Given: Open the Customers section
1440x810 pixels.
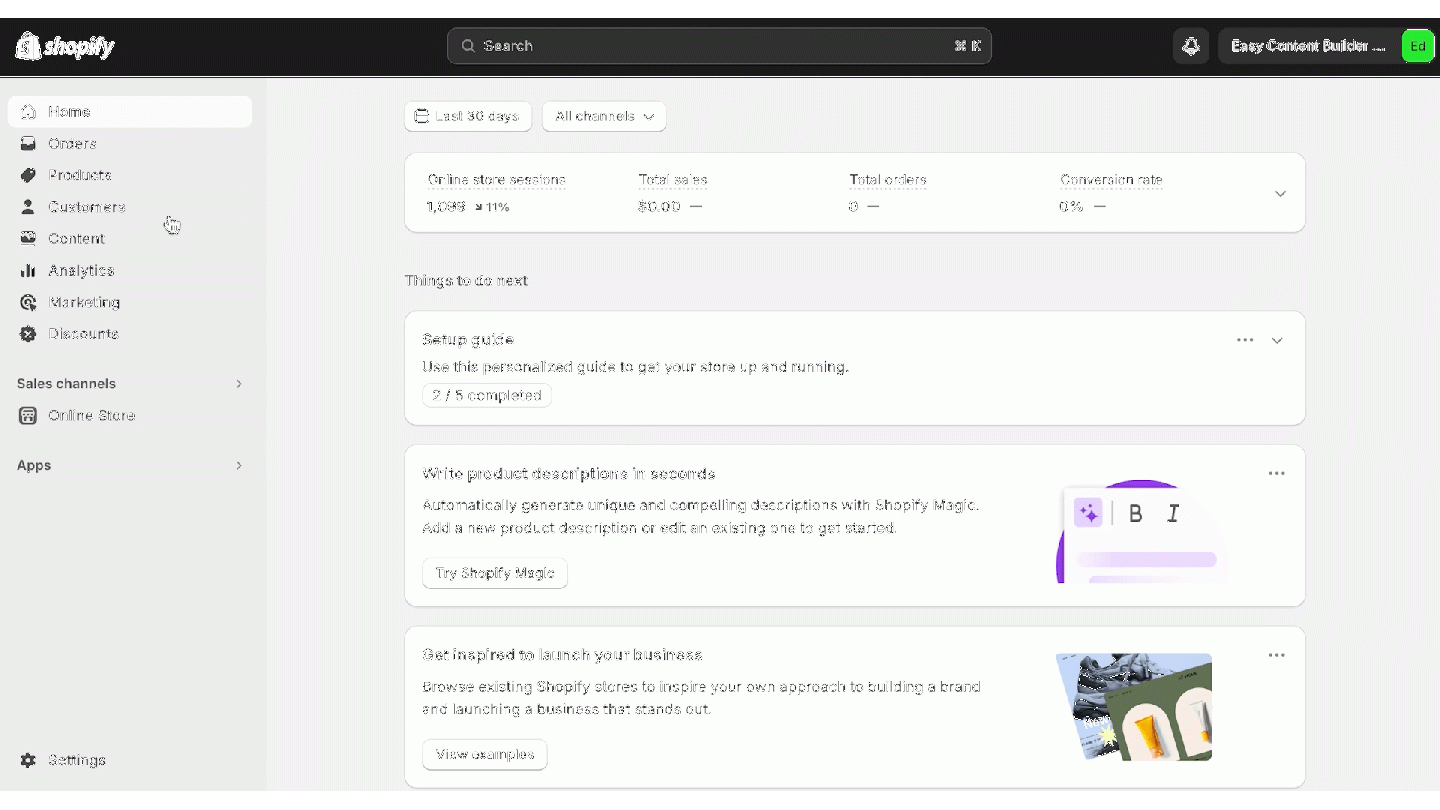Looking at the screenshot, I should [x=86, y=207].
